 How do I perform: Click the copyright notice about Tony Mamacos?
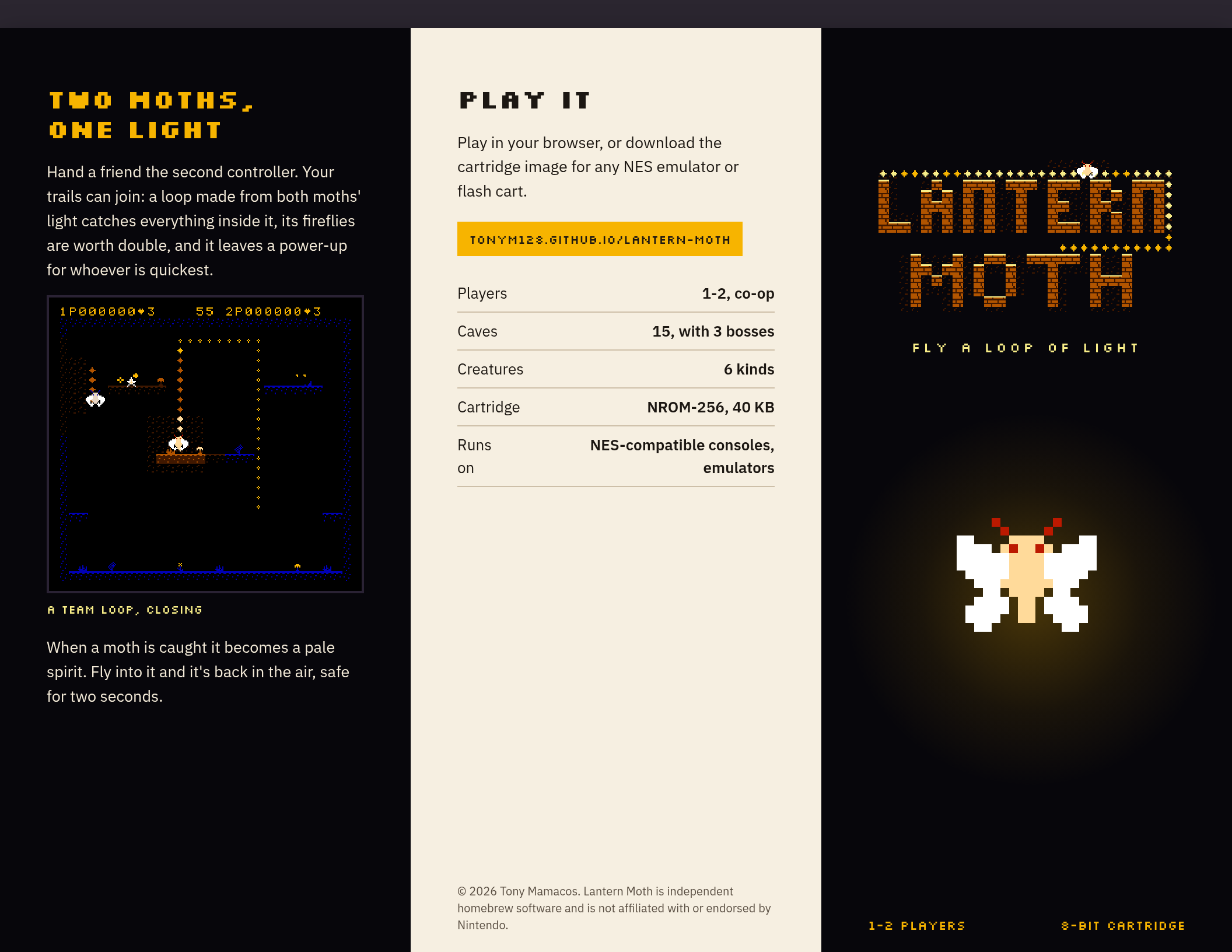[614, 908]
